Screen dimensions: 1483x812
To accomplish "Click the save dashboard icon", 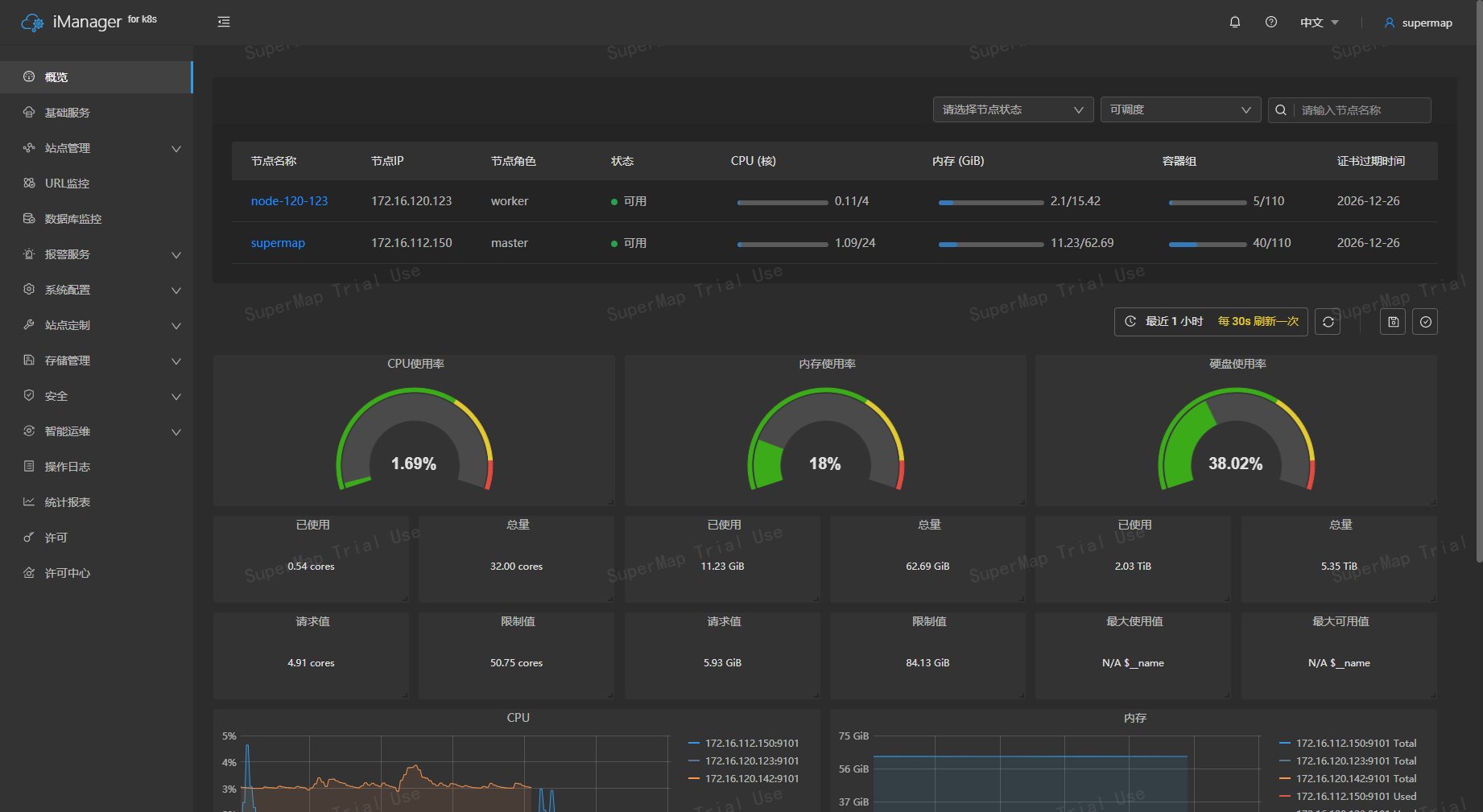I will pos(1394,321).
